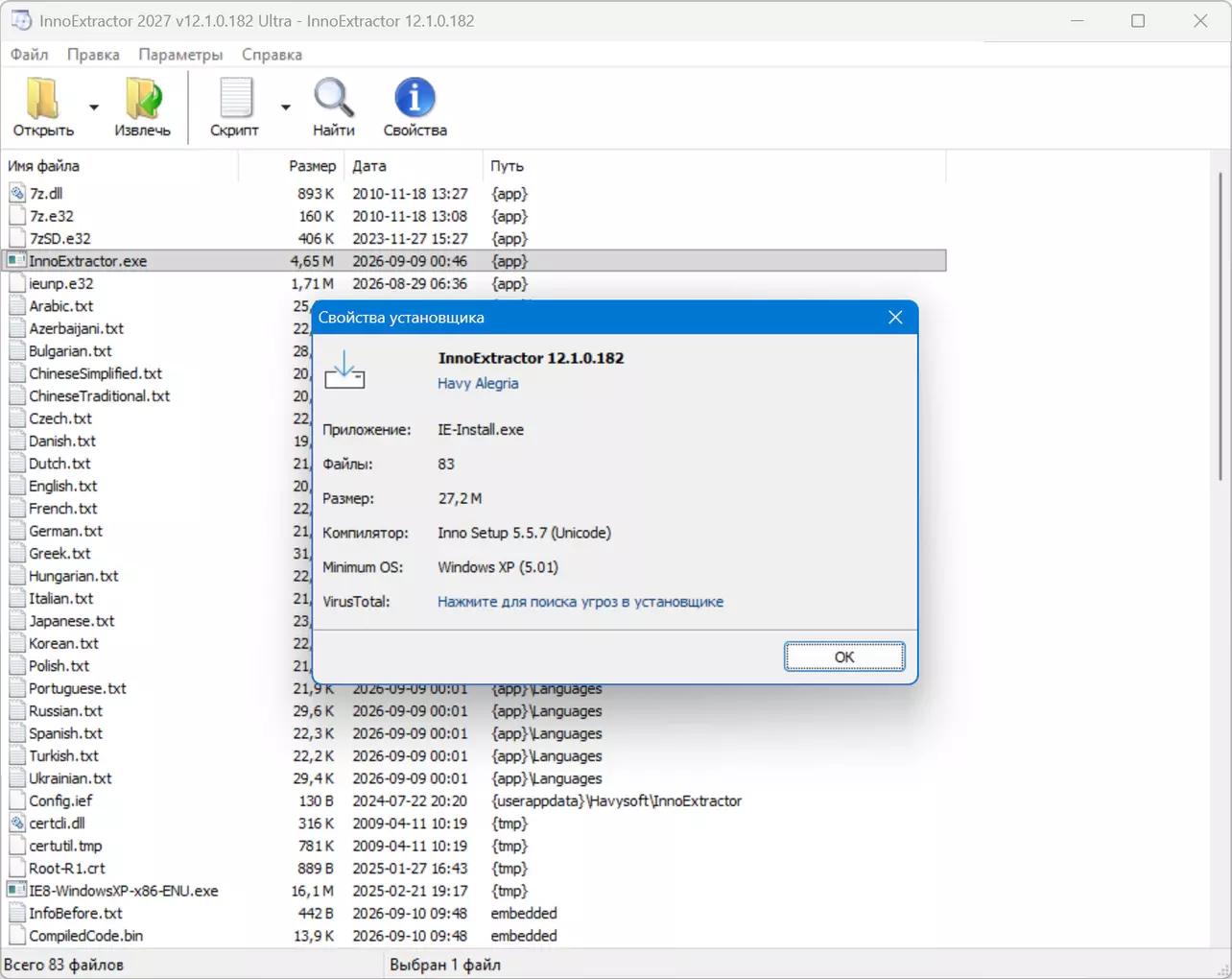
Task: Click the 7z.e32 file icon
Action: click(x=17, y=217)
